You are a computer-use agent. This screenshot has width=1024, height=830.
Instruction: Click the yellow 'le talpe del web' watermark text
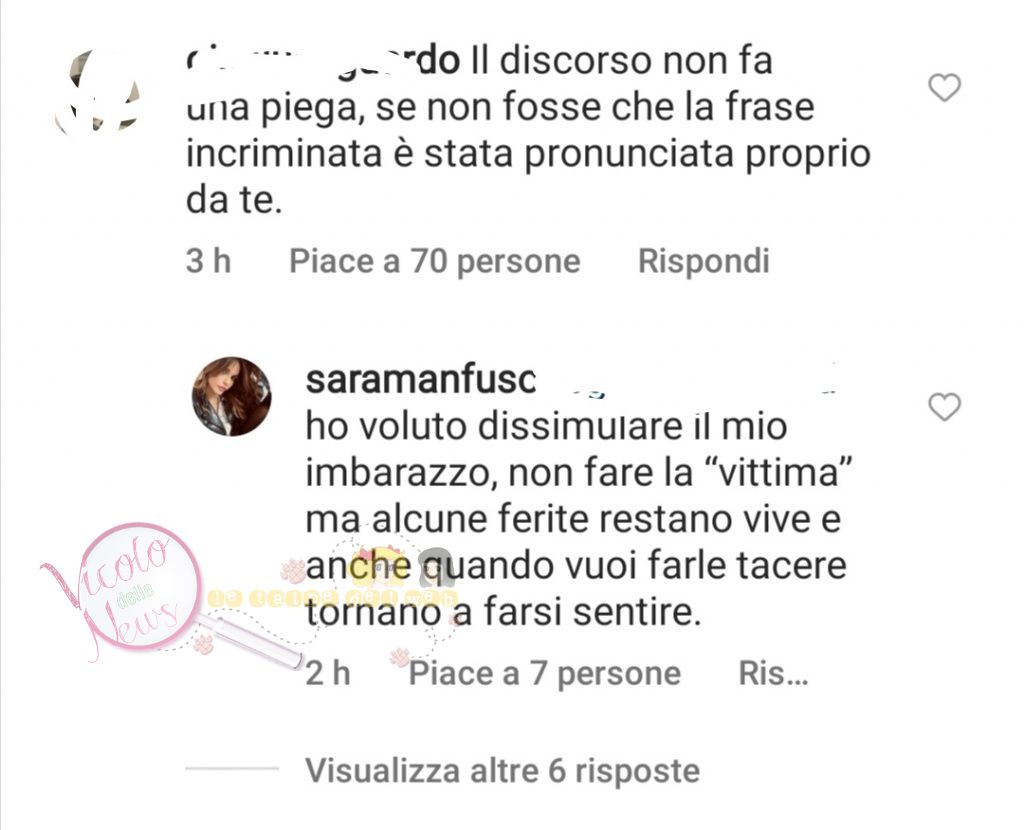point(333,598)
